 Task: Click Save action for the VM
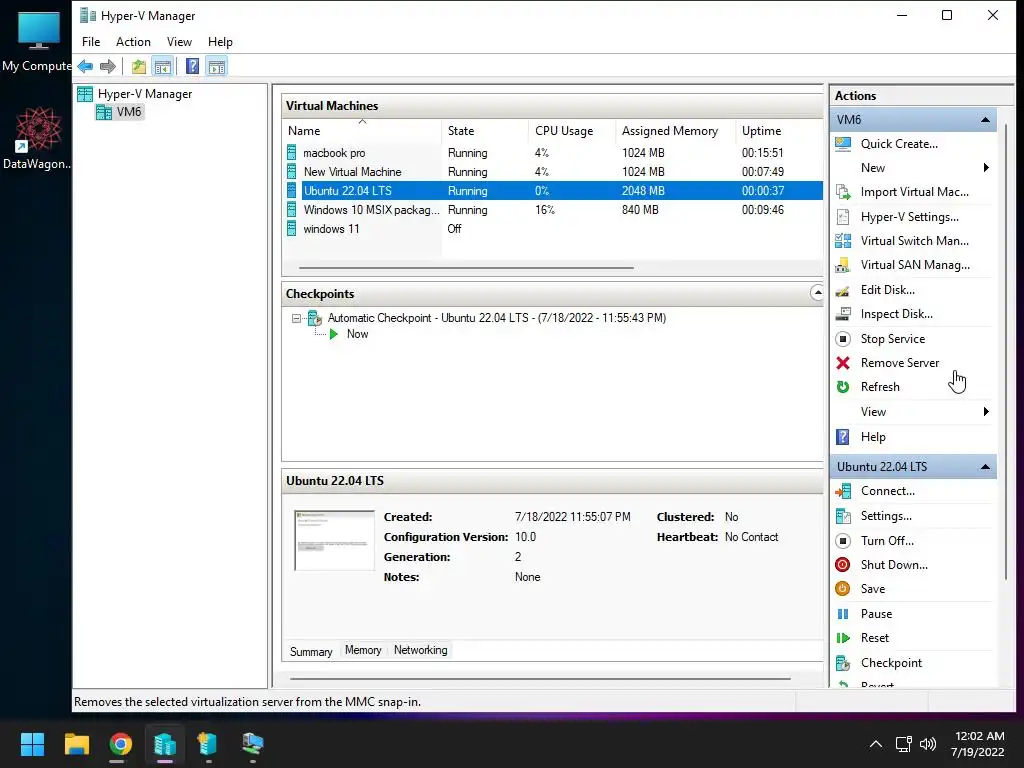[x=872, y=589]
